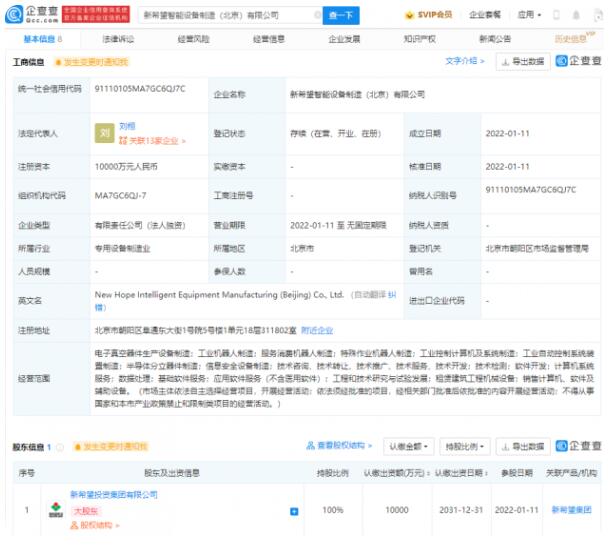Click 附近企业 link beside the address
The width and height of the screenshot is (611, 545).
tap(316, 330)
